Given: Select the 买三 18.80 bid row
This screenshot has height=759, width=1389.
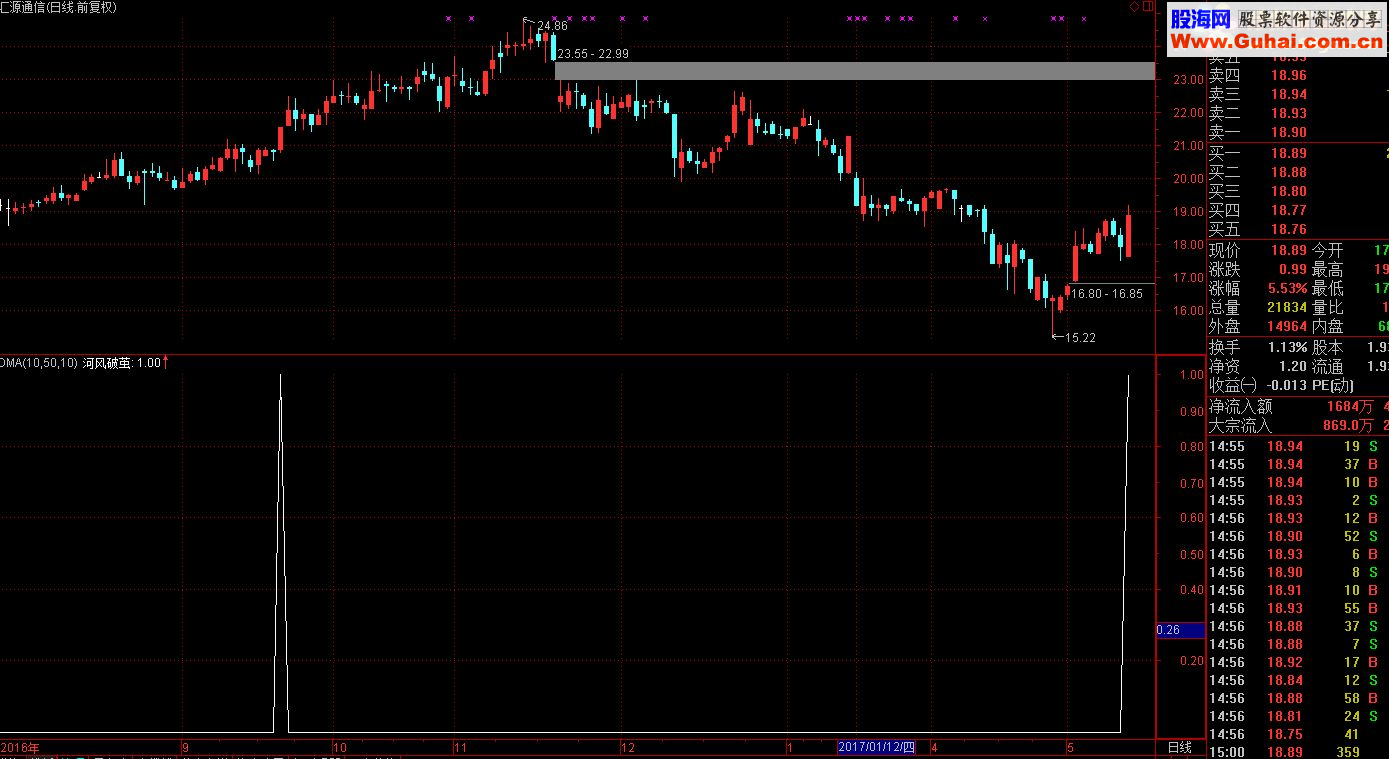Looking at the screenshot, I should pyautogui.click(x=1298, y=191).
